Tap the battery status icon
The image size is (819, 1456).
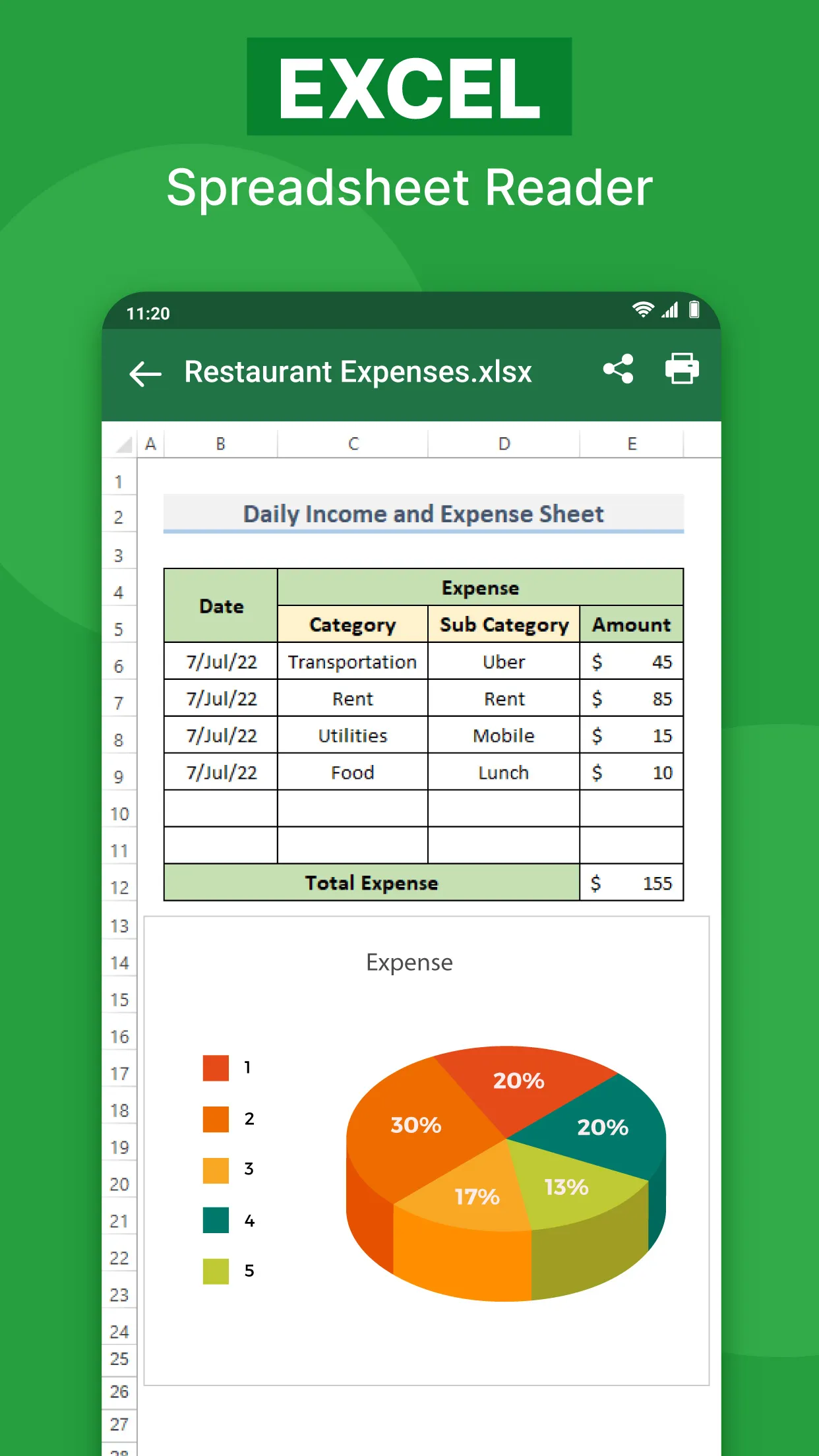(694, 310)
